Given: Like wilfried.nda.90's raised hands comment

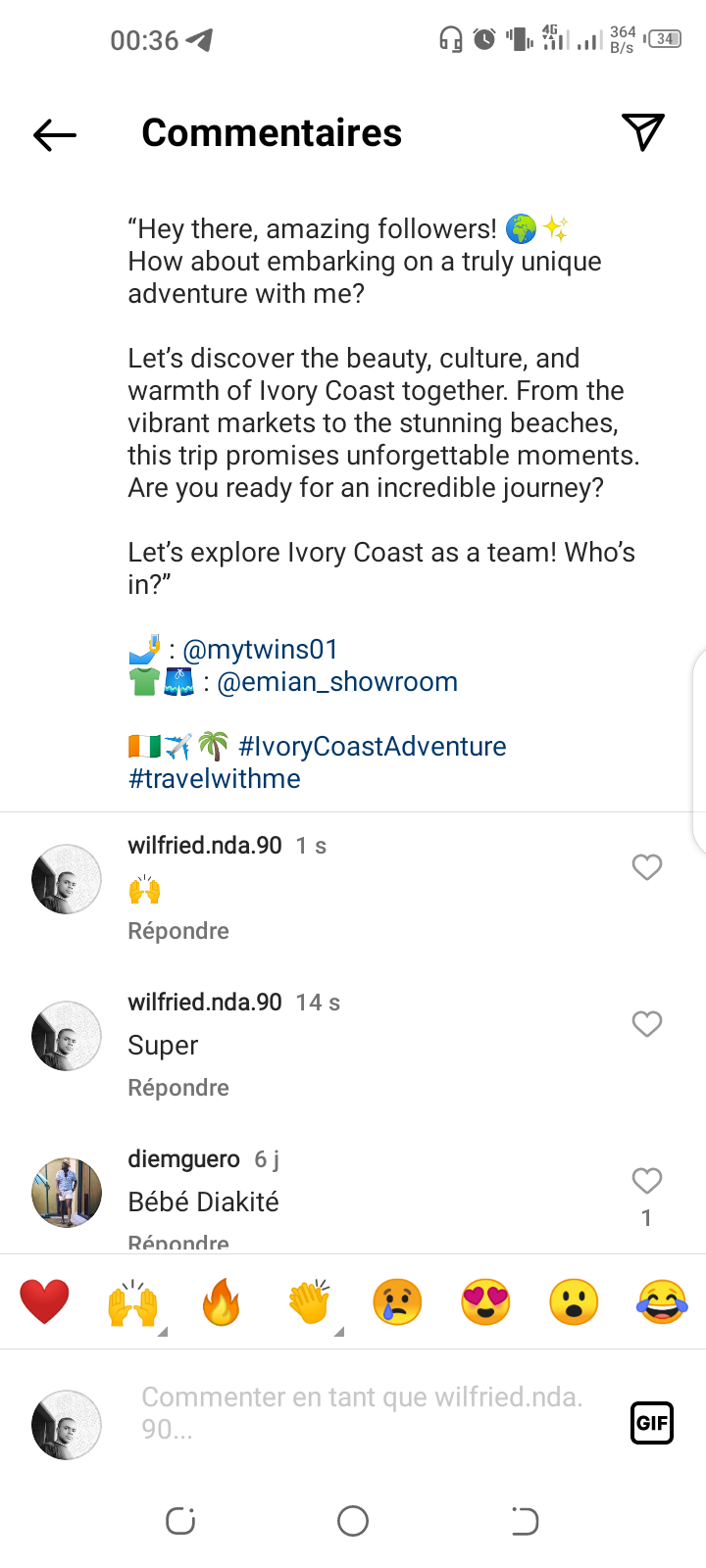Looking at the screenshot, I should 646,867.
